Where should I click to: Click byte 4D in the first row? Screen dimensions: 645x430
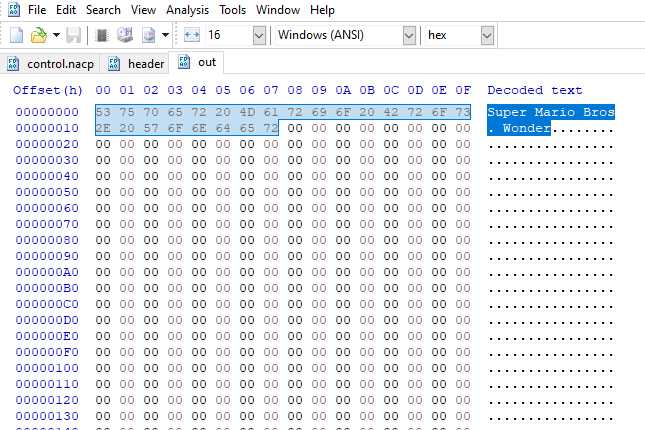[247, 112]
